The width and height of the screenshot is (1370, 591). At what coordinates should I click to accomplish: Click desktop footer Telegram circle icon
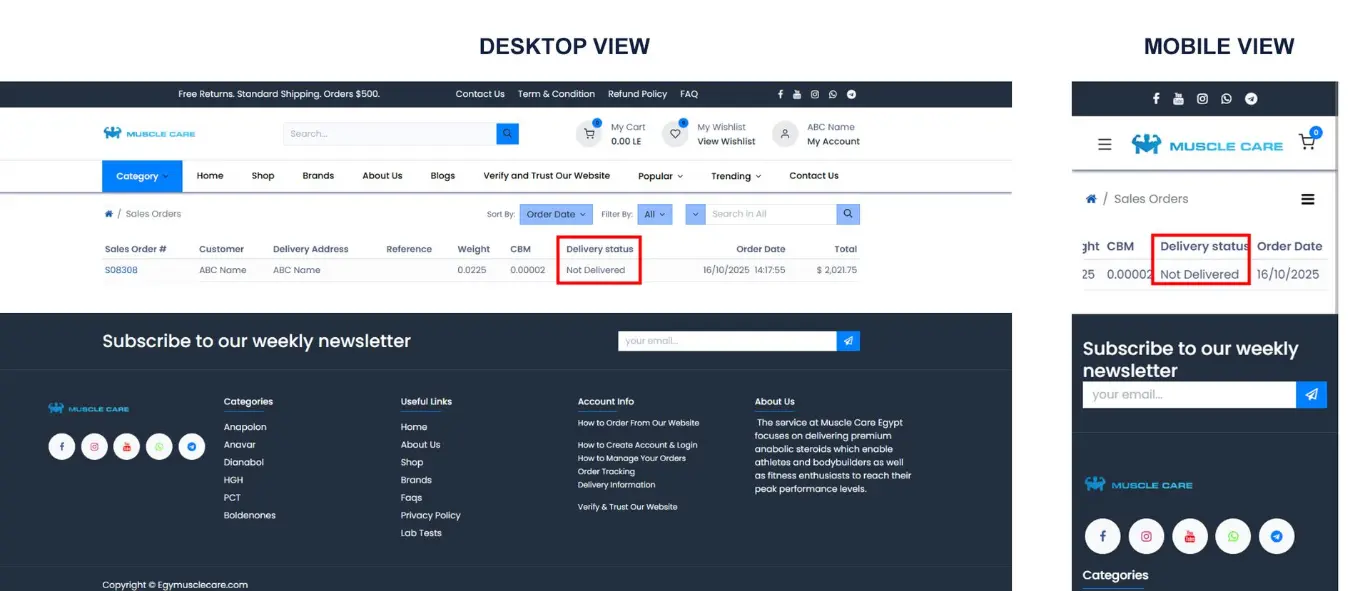[192, 447]
